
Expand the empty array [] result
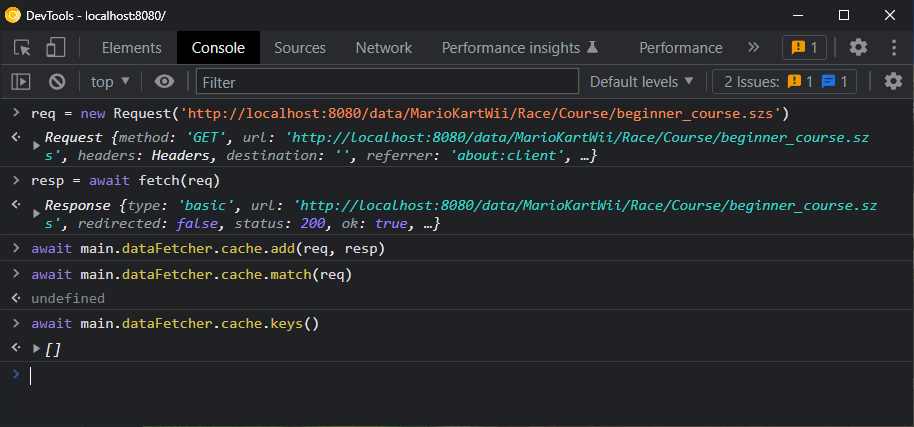[37, 349]
